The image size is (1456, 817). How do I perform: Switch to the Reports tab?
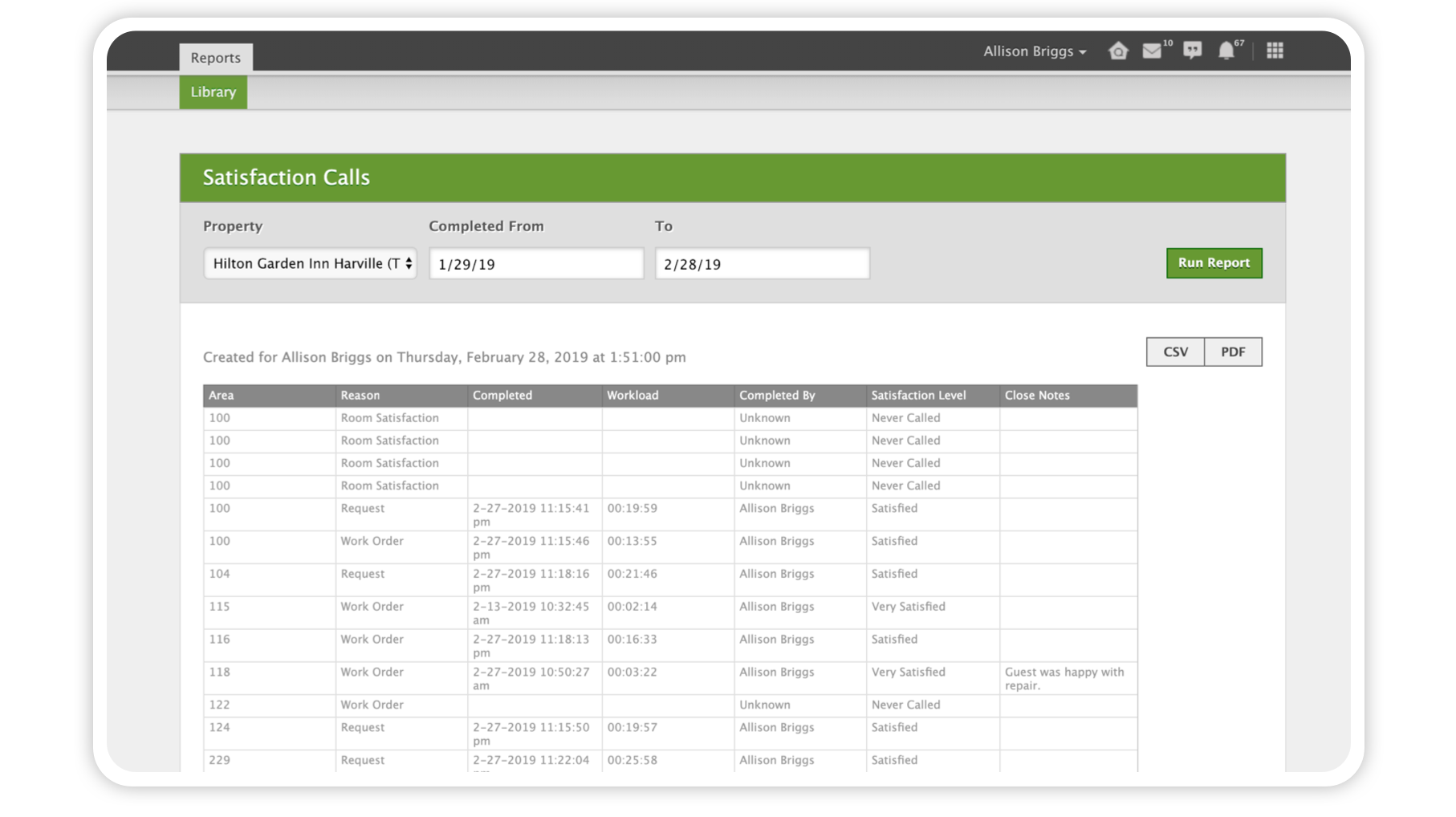point(215,57)
